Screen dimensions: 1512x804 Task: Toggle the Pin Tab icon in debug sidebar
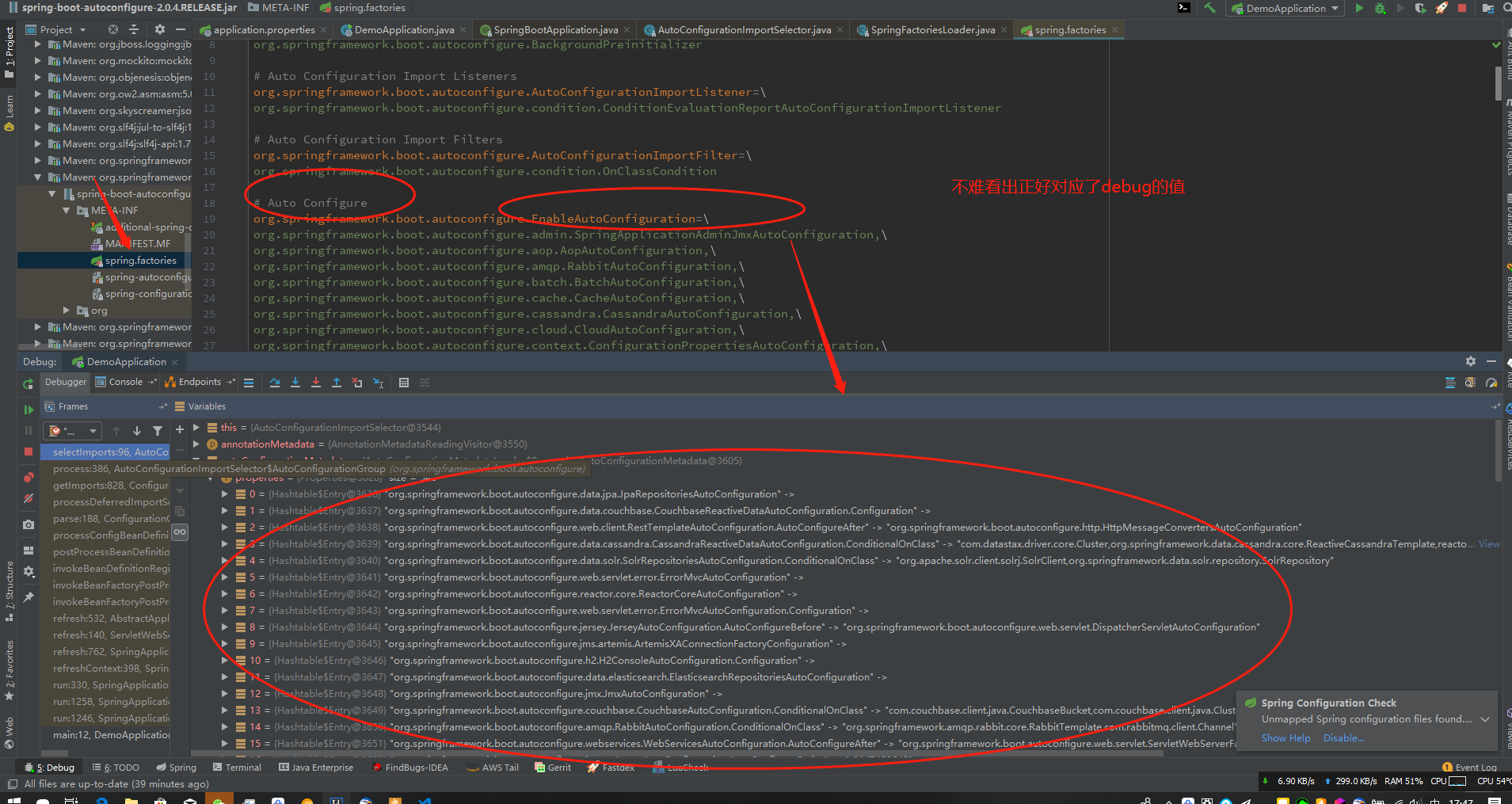point(29,596)
